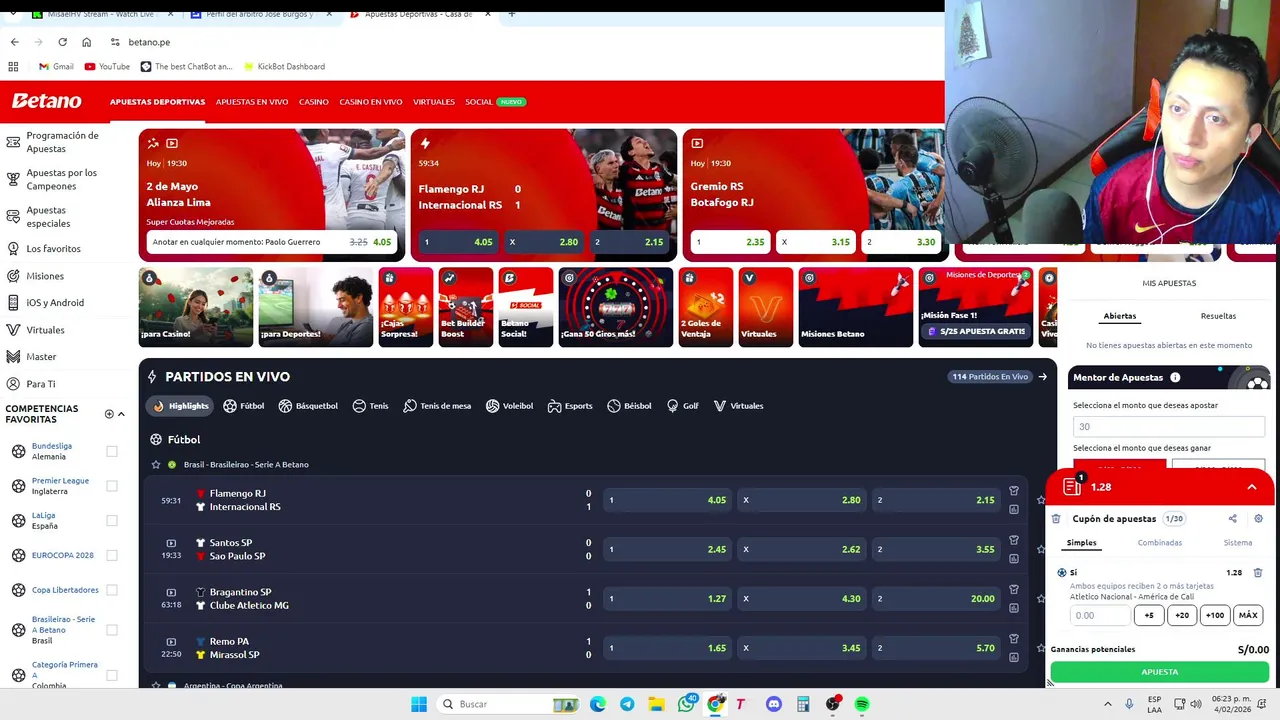Add +100 to the stake
Viewport: 1280px width, 720px height.
tap(1215, 616)
